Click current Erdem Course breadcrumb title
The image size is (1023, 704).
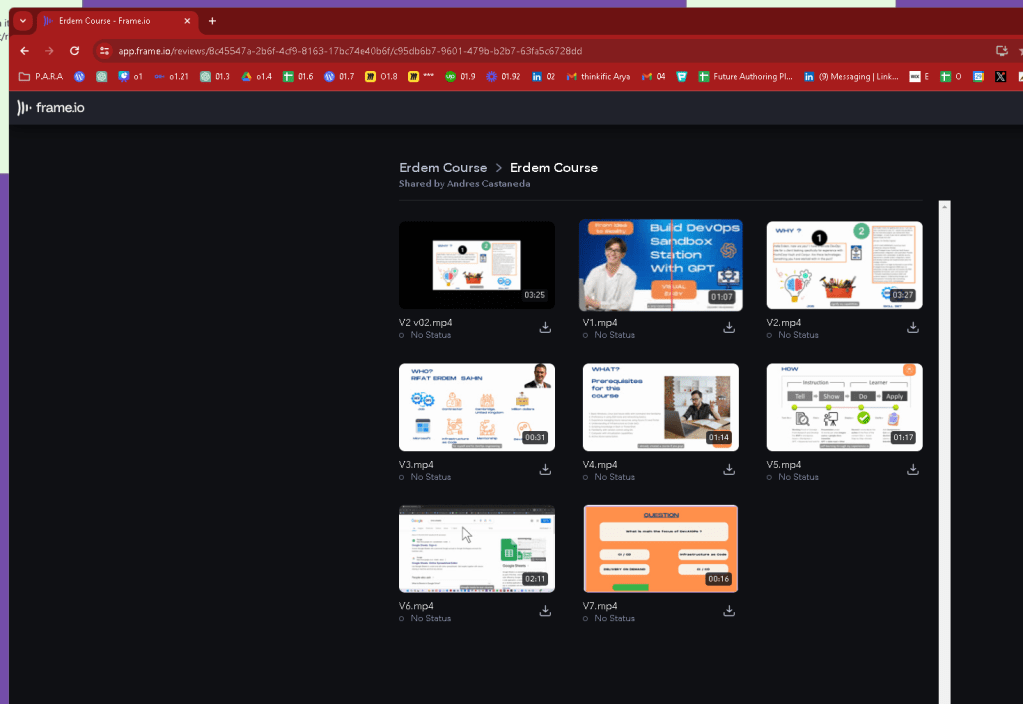coord(554,168)
